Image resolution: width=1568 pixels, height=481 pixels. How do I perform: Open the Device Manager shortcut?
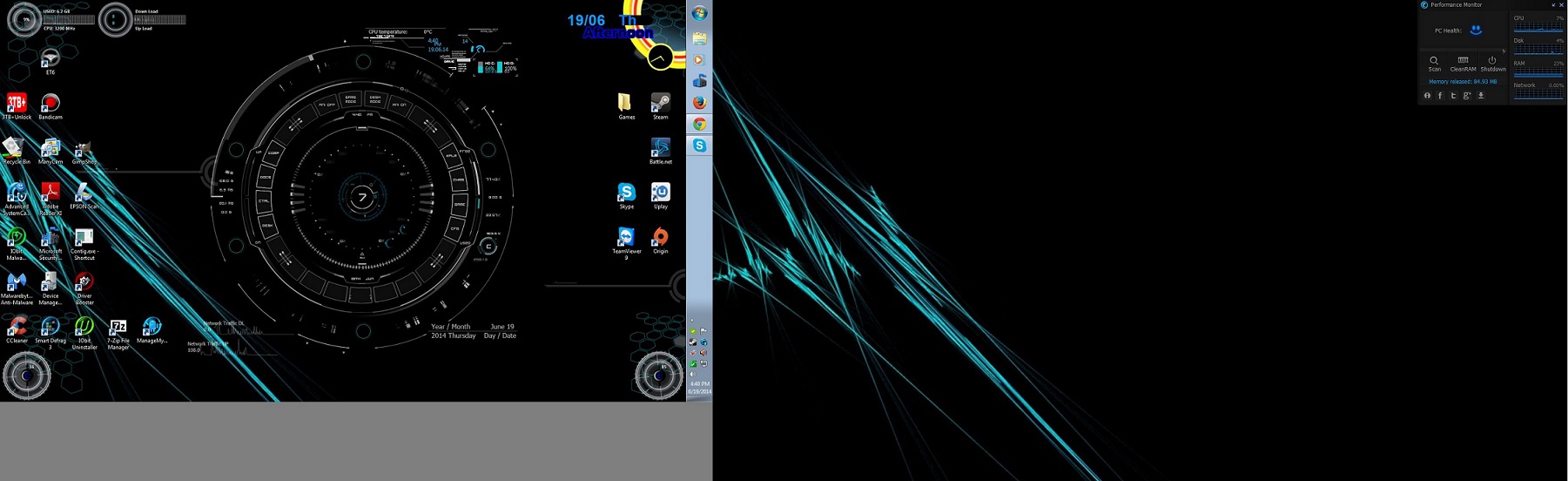[50, 288]
